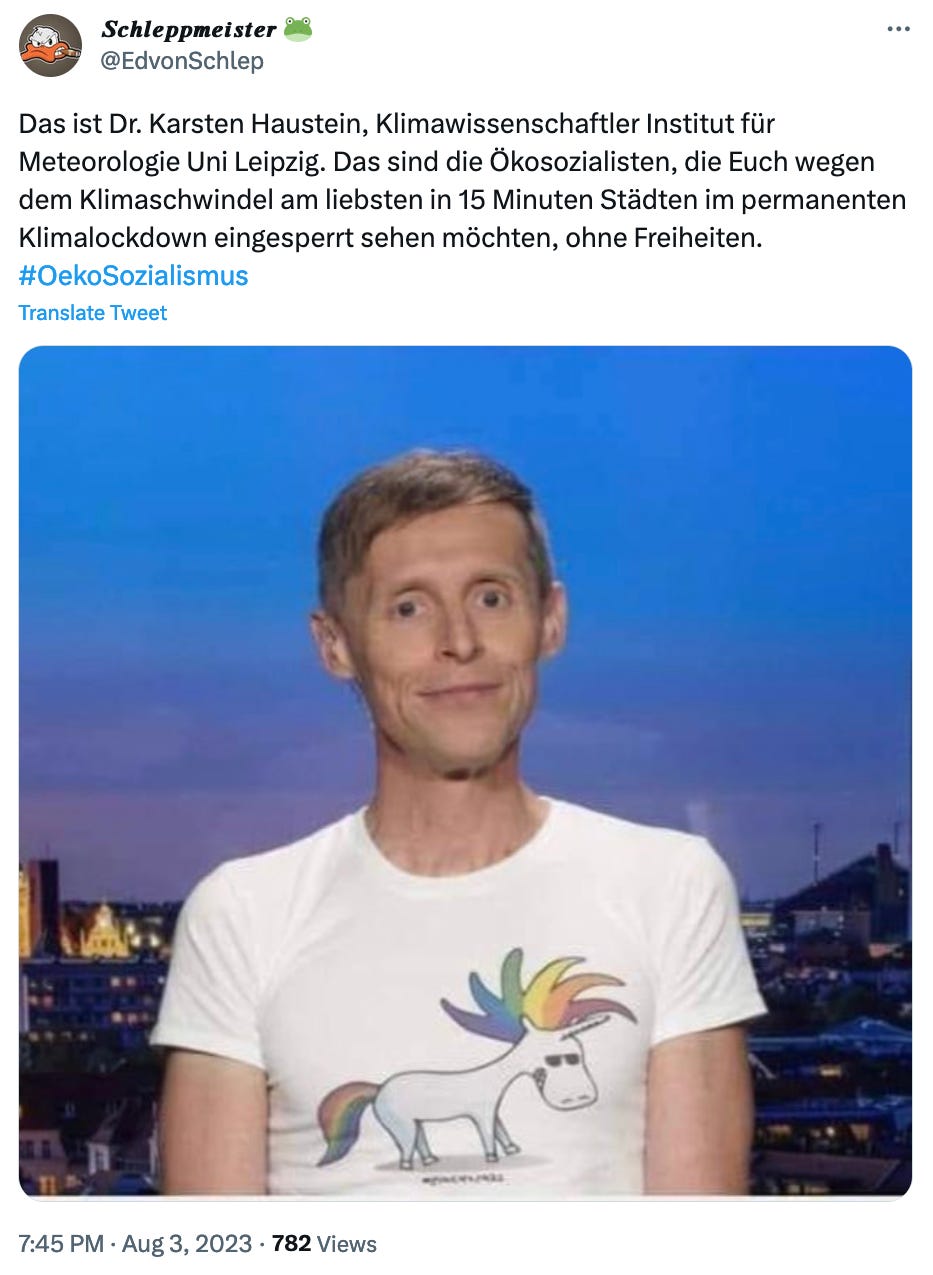Click the Aug 3, 2023 date

coord(187,1244)
